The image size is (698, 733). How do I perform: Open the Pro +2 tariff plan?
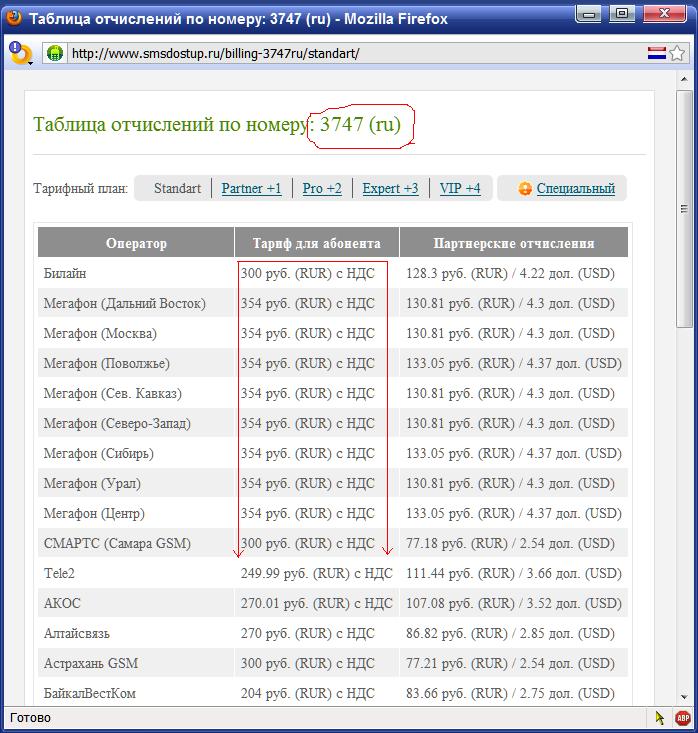(322, 188)
